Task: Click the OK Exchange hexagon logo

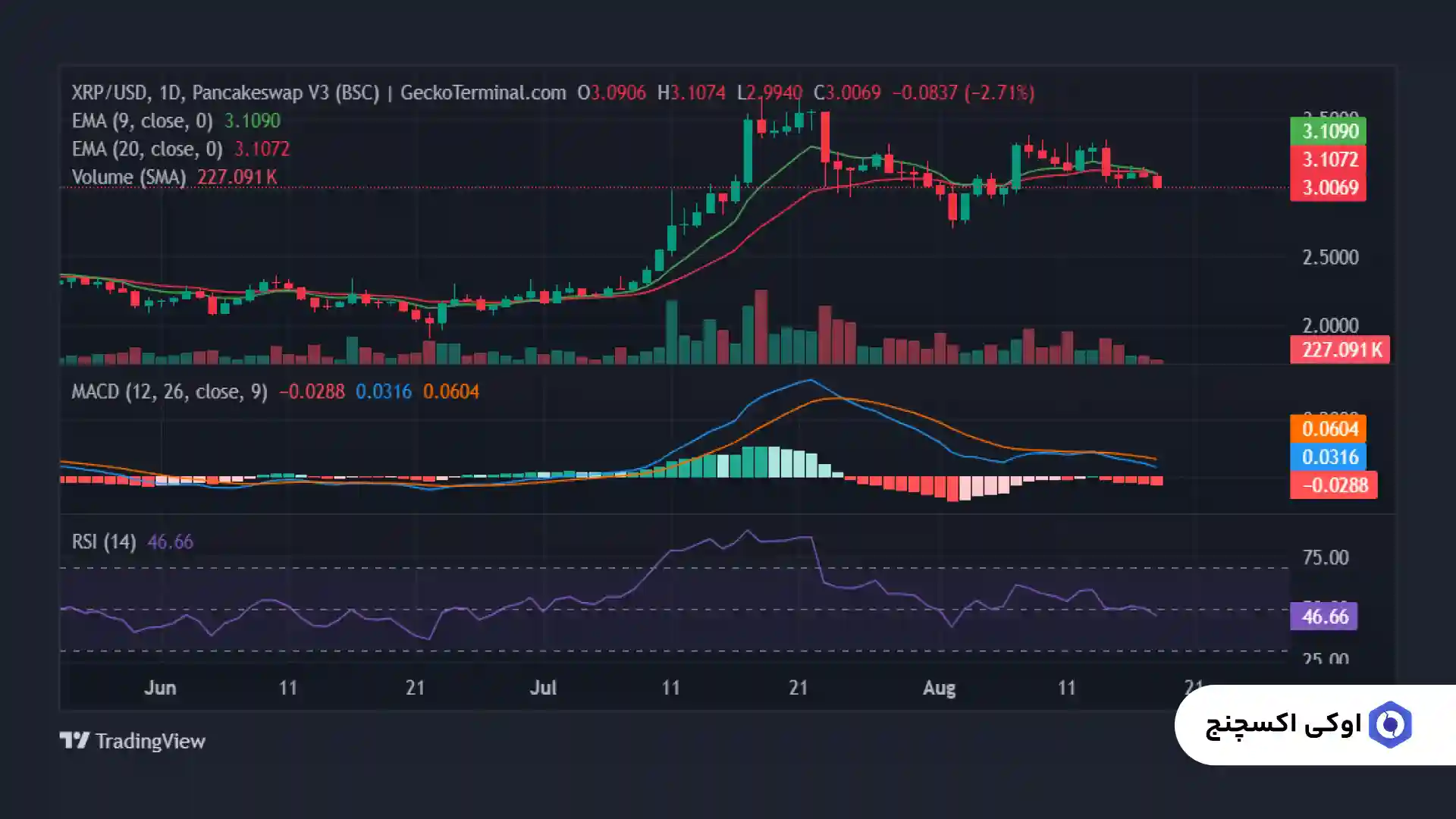Action: point(1390,725)
